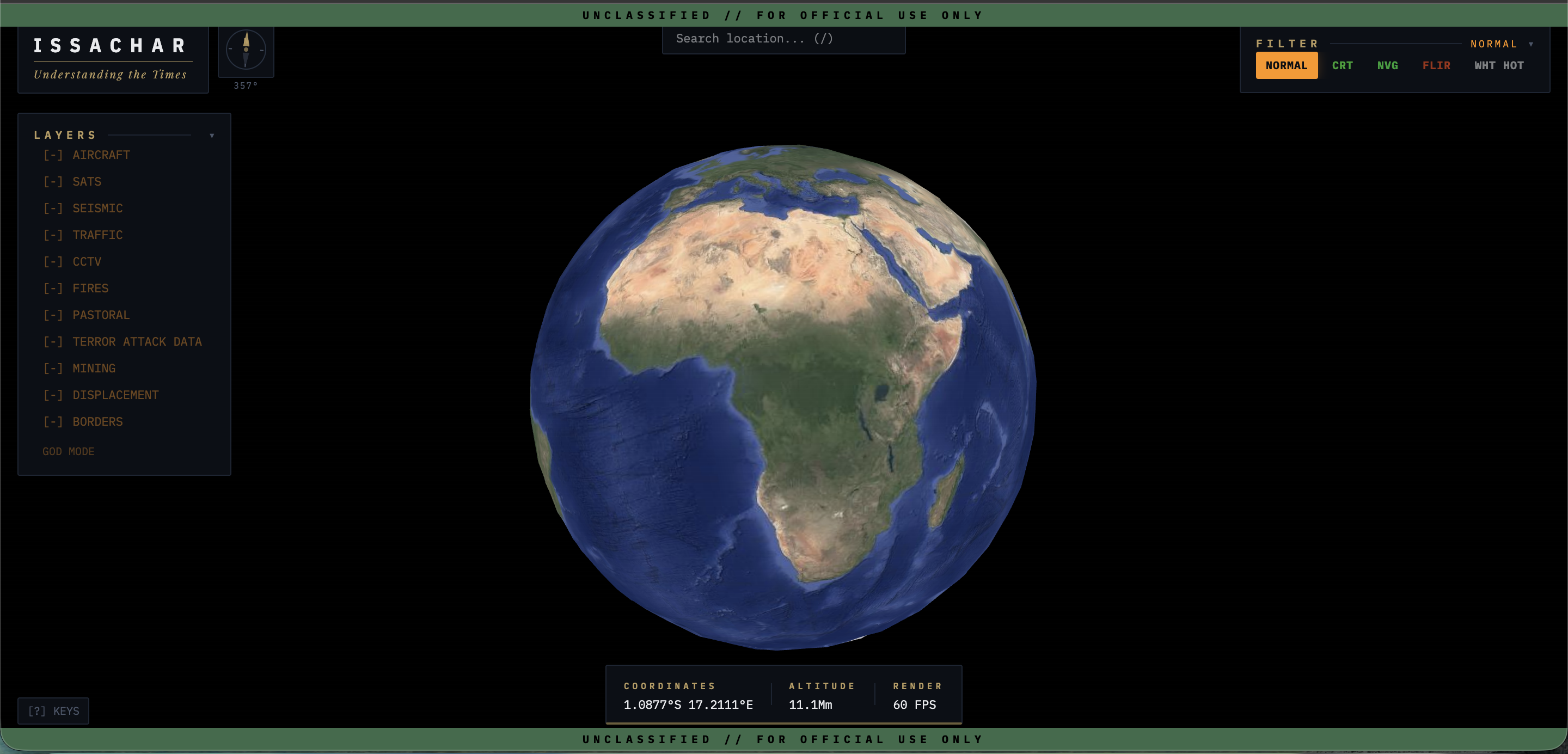Turn on the CCTV layer
Screen dimensions: 1568x754
pyautogui.click(x=72, y=262)
